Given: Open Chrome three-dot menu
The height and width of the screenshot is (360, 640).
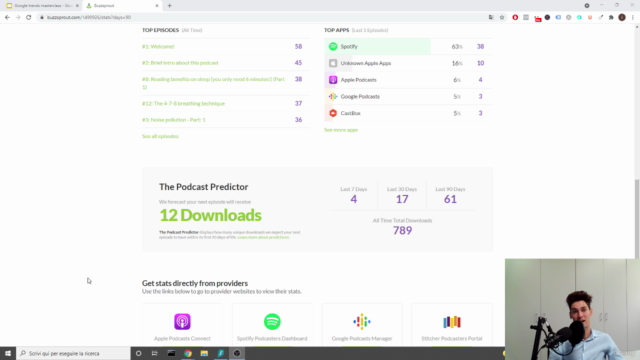Looking at the screenshot, I should [633, 17].
